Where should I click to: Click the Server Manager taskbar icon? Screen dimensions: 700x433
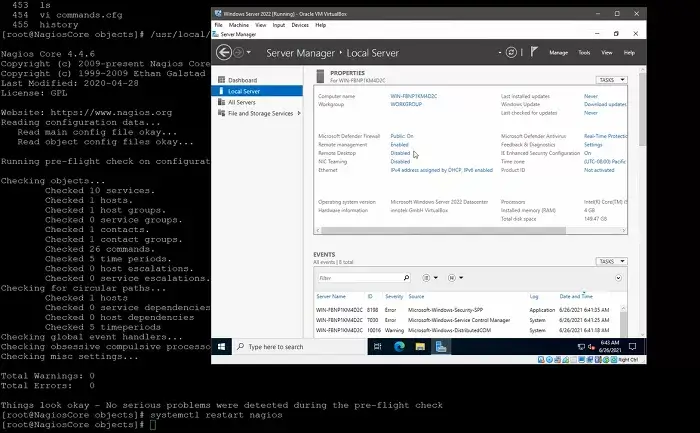441,346
